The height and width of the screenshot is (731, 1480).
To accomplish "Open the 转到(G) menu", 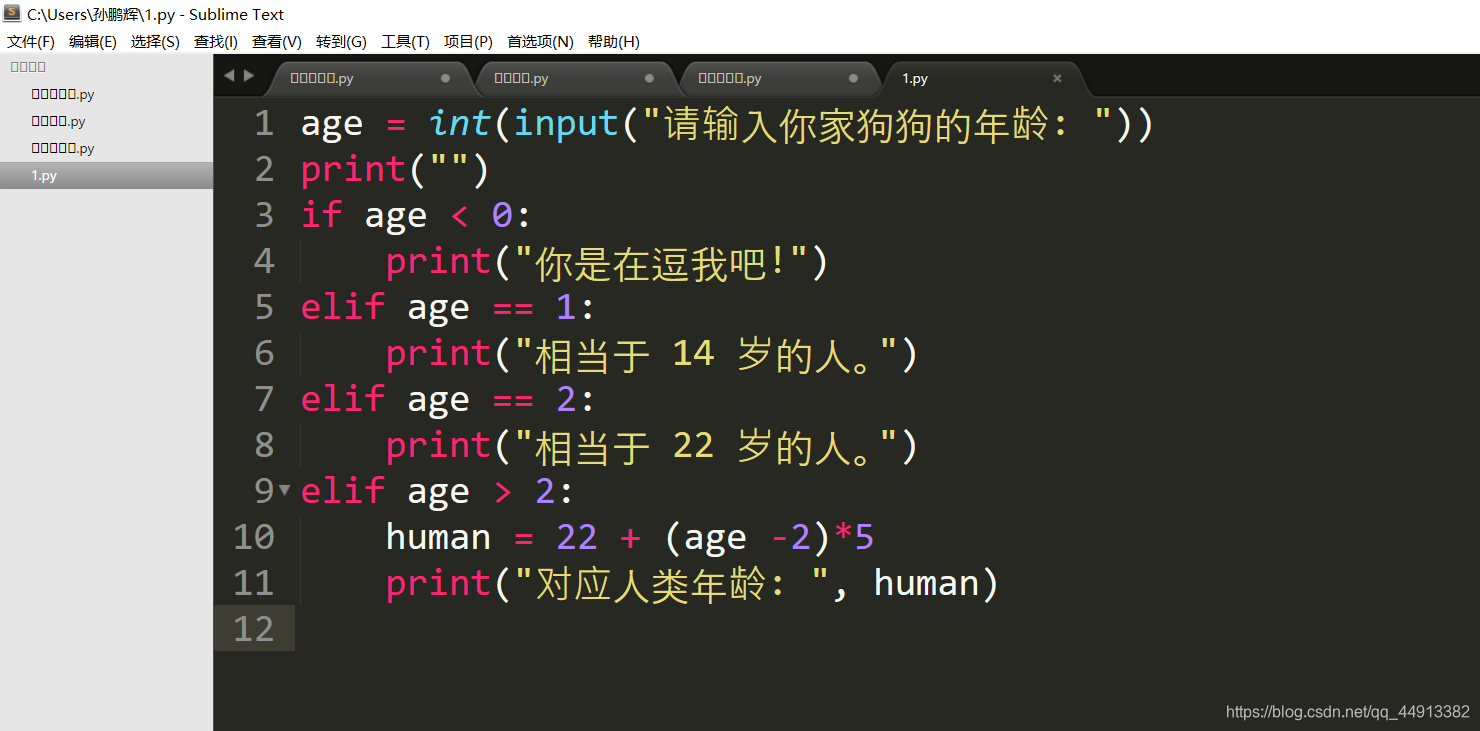I will tap(341, 41).
